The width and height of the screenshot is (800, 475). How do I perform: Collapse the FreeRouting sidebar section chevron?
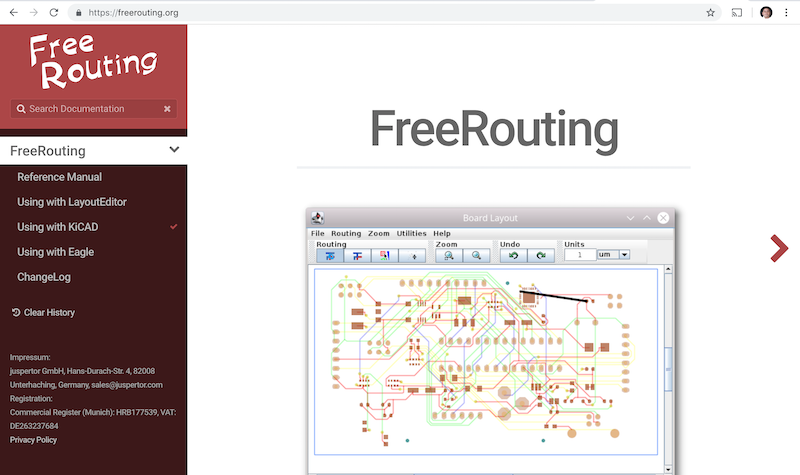pos(174,150)
